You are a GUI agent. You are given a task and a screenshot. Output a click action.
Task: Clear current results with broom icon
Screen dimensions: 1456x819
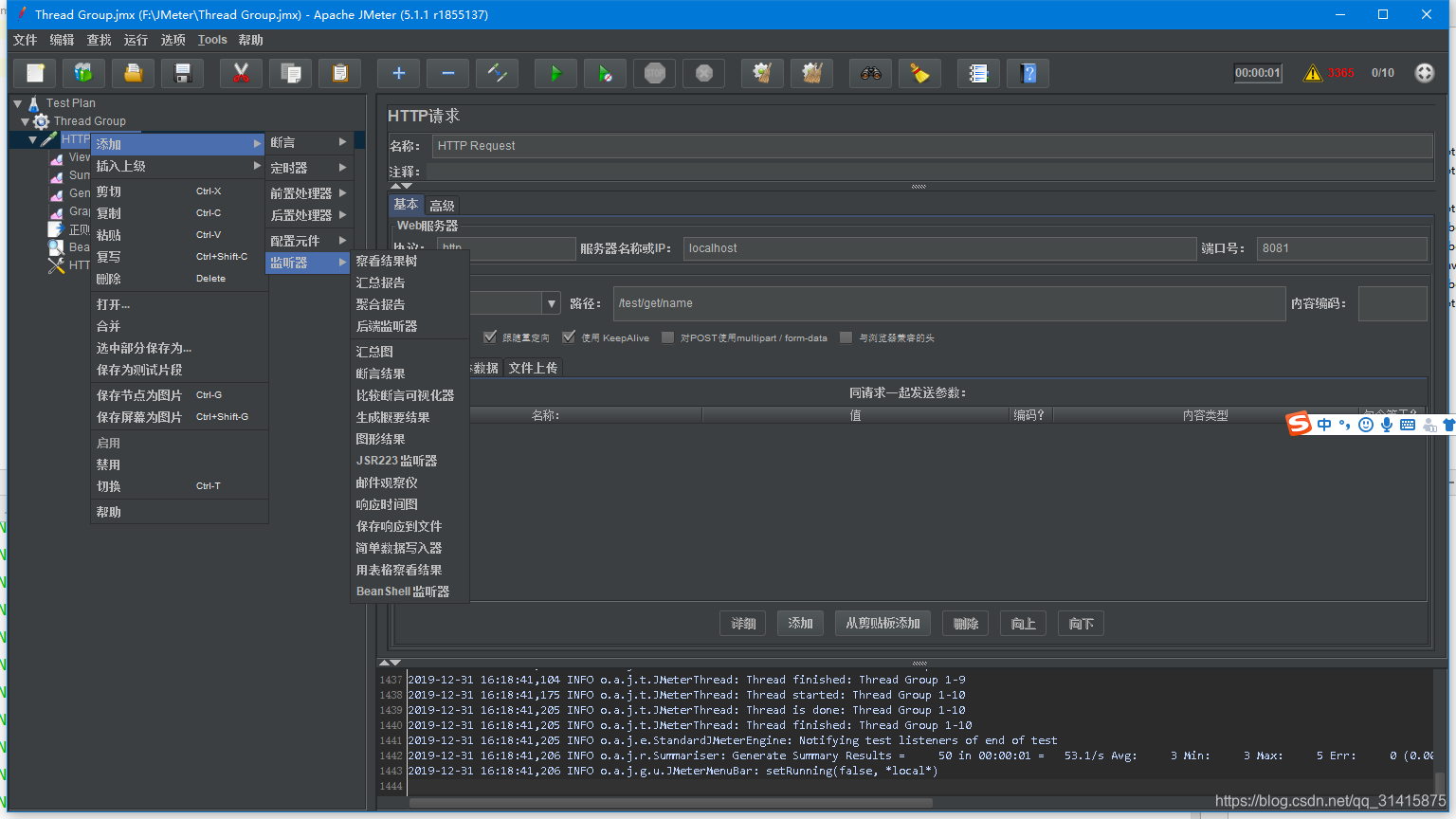(763, 73)
